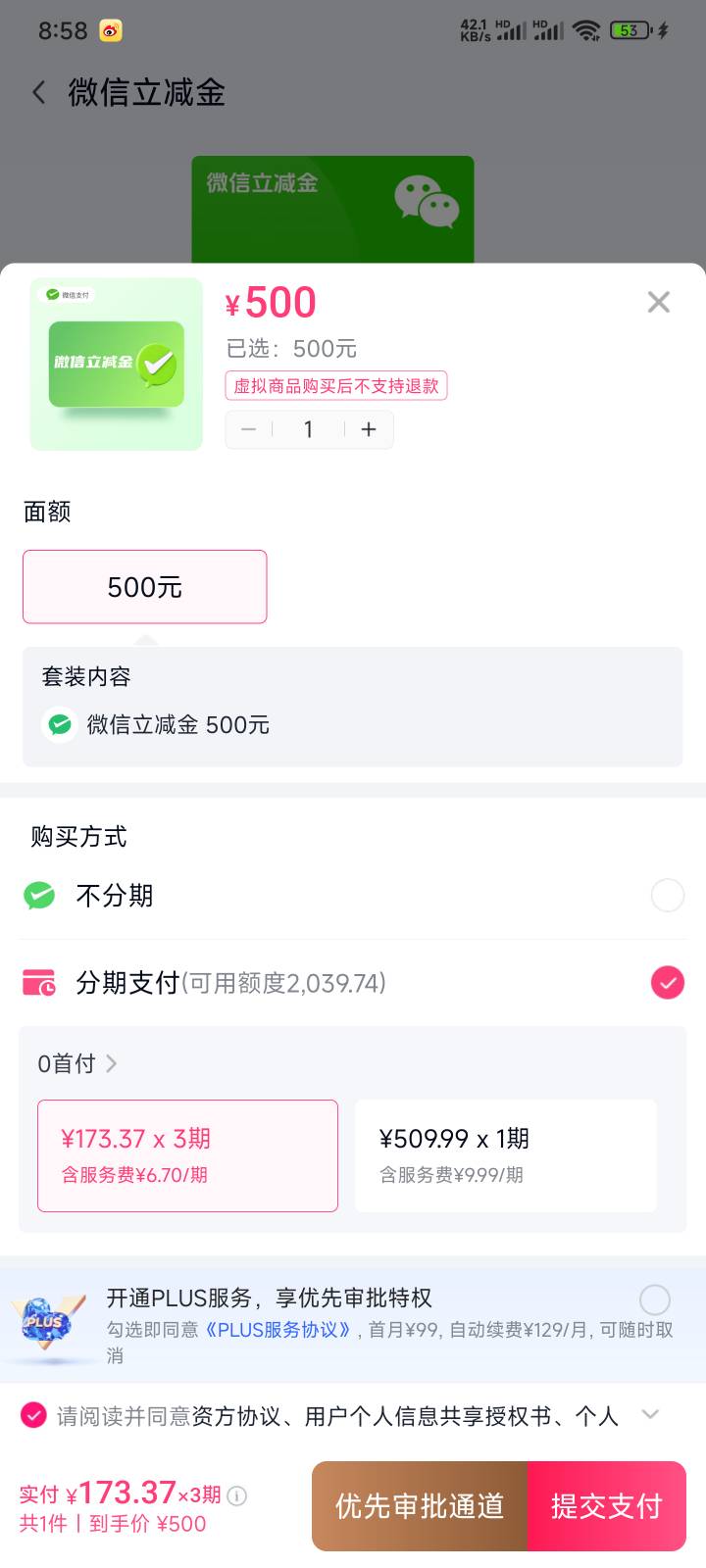Expand the 0首付 down payment options
The height and width of the screenshot is (1568, 706).
pyautogui.click(x=78, y=1063)
